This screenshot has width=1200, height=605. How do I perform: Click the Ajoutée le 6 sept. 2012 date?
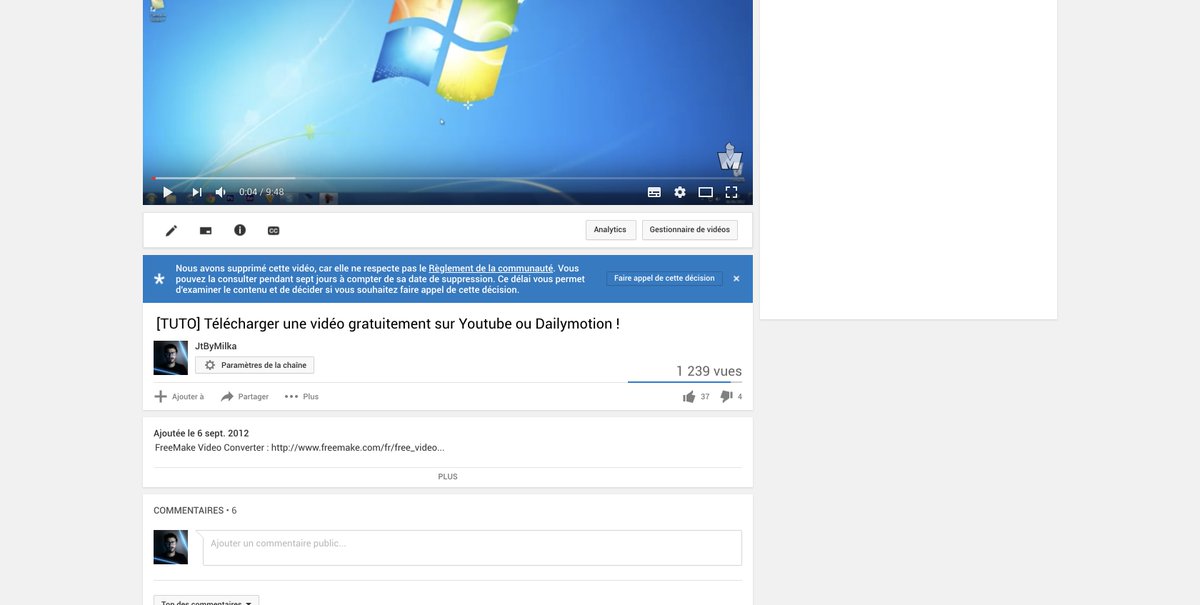(201, 433)
